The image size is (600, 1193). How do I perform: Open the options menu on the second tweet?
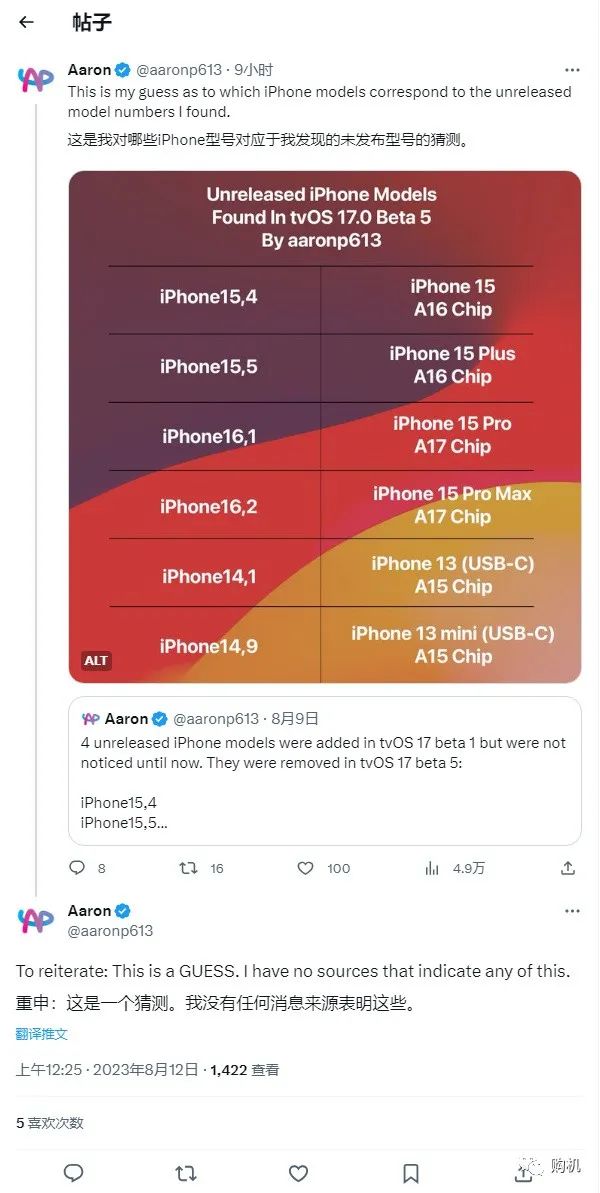point(572,910)
